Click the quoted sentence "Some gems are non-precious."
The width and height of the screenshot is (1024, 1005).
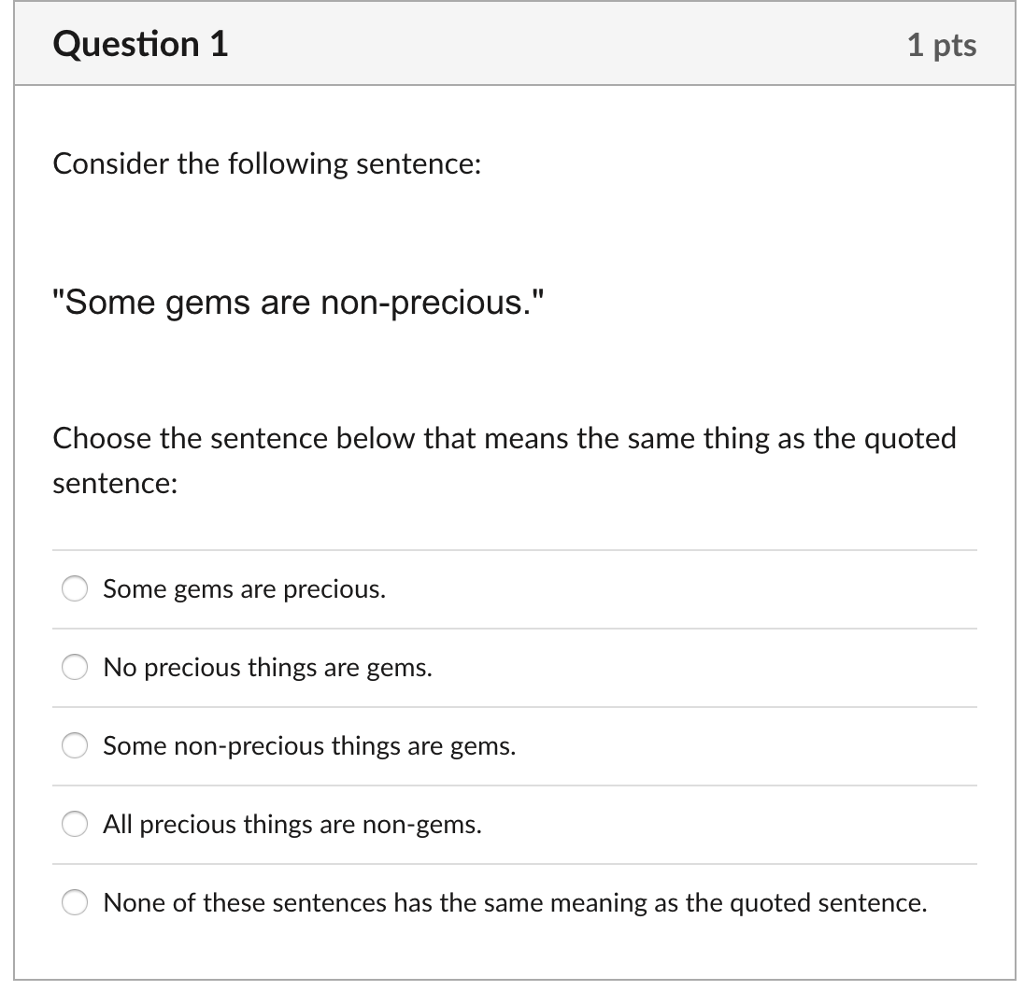pyautogui.click(x=297, y=301)
